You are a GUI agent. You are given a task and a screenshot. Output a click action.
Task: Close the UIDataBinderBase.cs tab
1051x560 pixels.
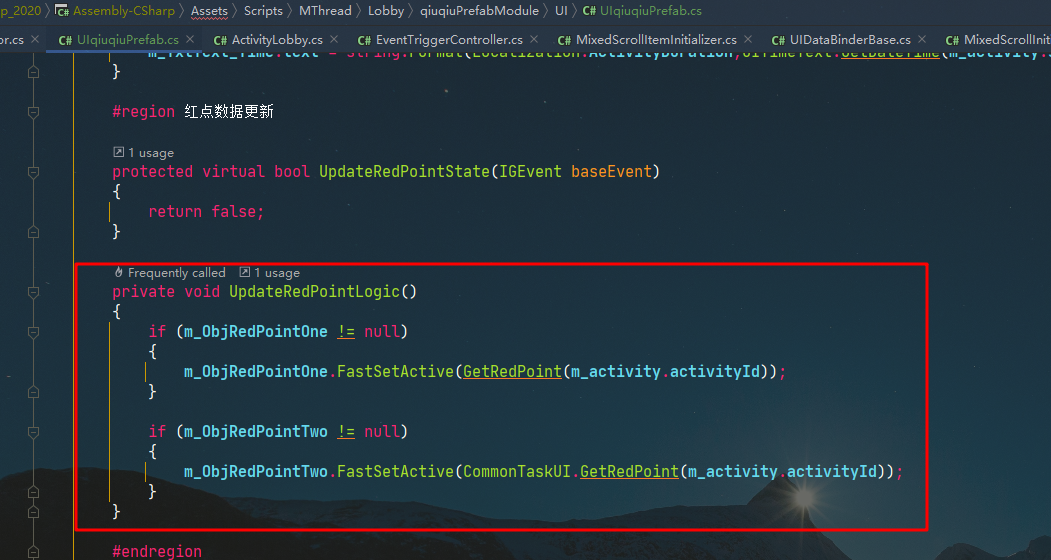(x=922, y=39)
